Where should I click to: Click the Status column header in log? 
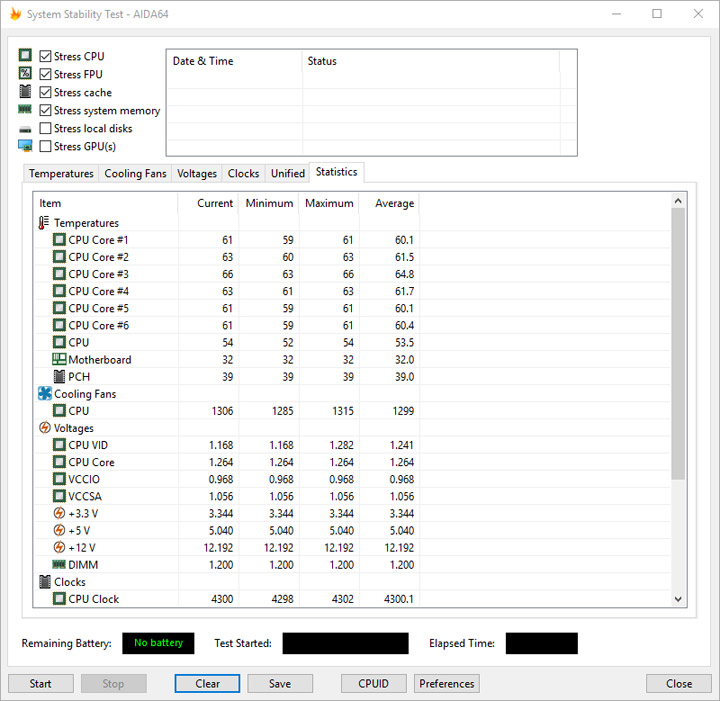click(x=431, y=61)
